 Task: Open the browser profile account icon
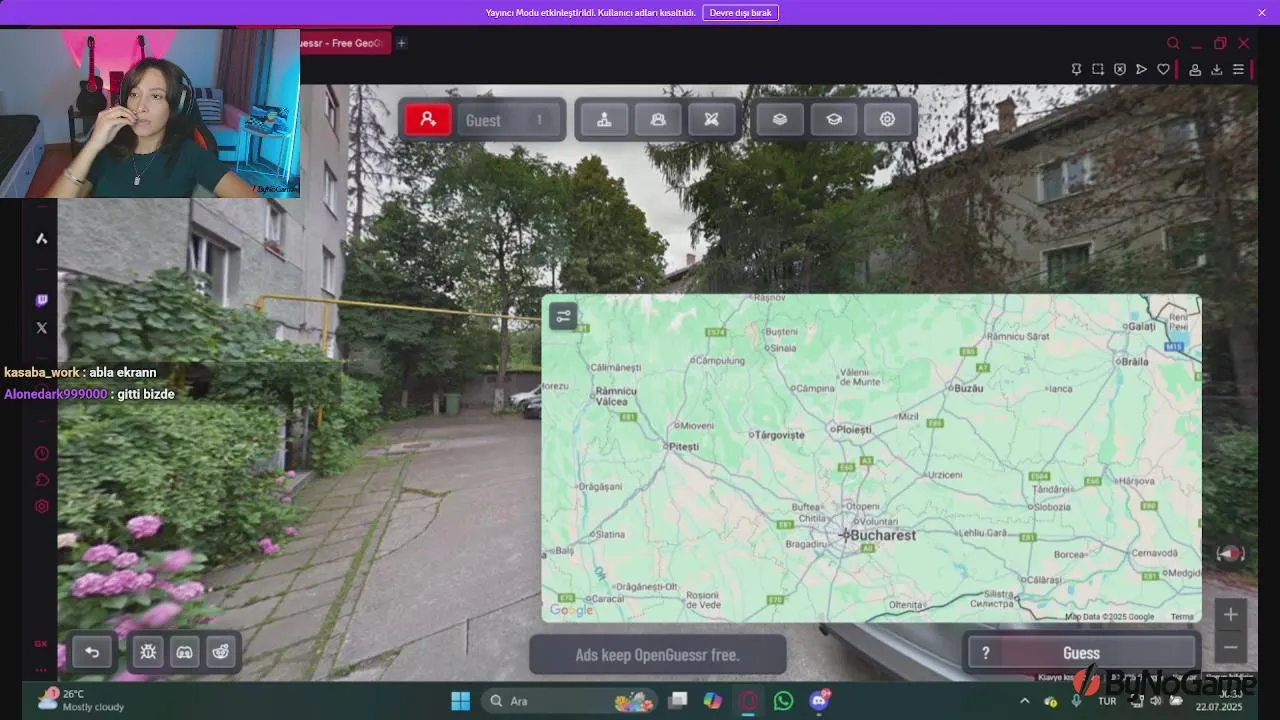coord(1195,69)
